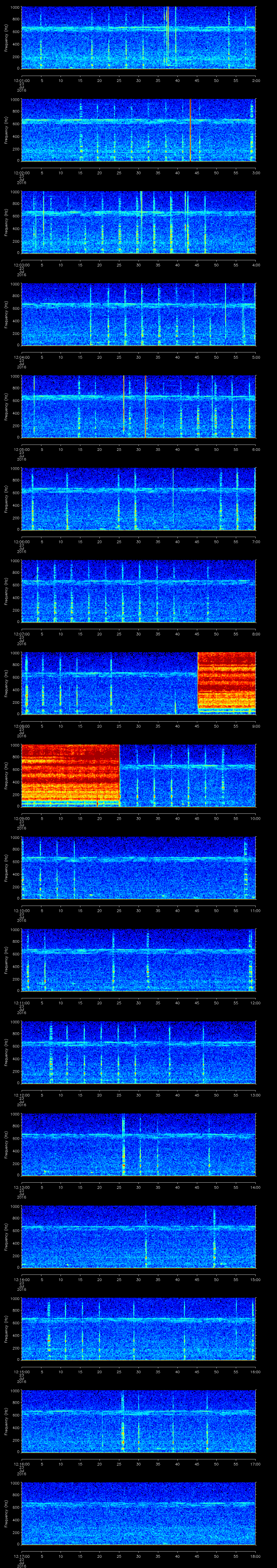Click the '6:00' end time label
The height and width of the screenshot is (1568, 277).
256,449
